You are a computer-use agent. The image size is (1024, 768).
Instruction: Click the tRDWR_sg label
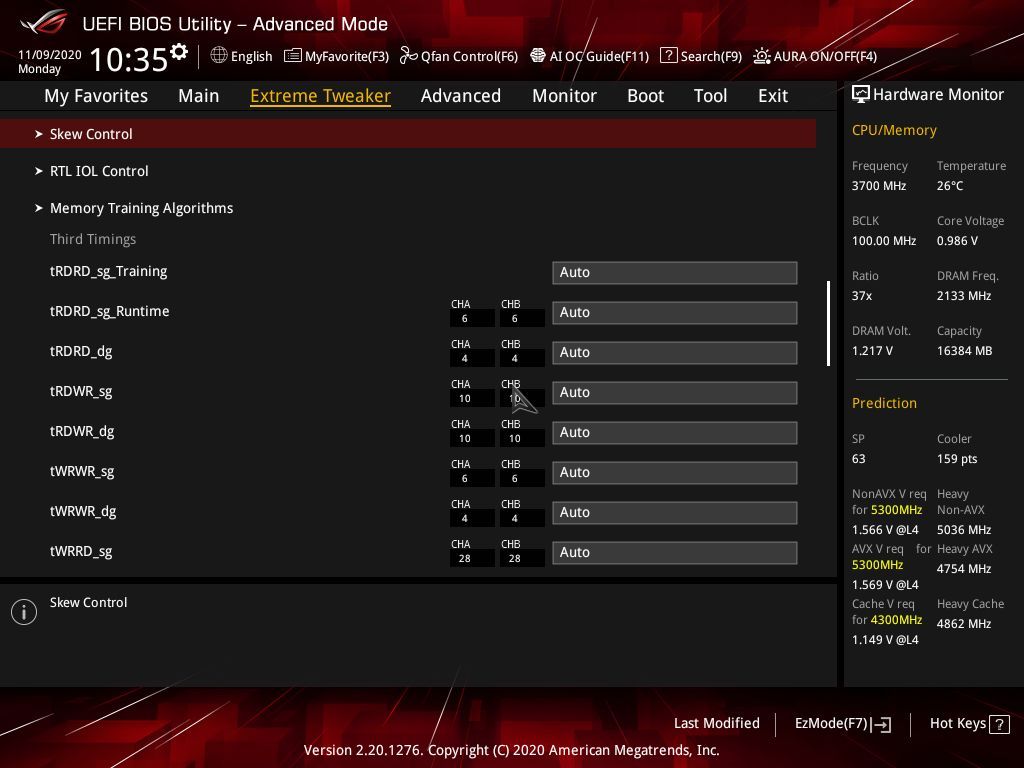[x=81, y=392]
